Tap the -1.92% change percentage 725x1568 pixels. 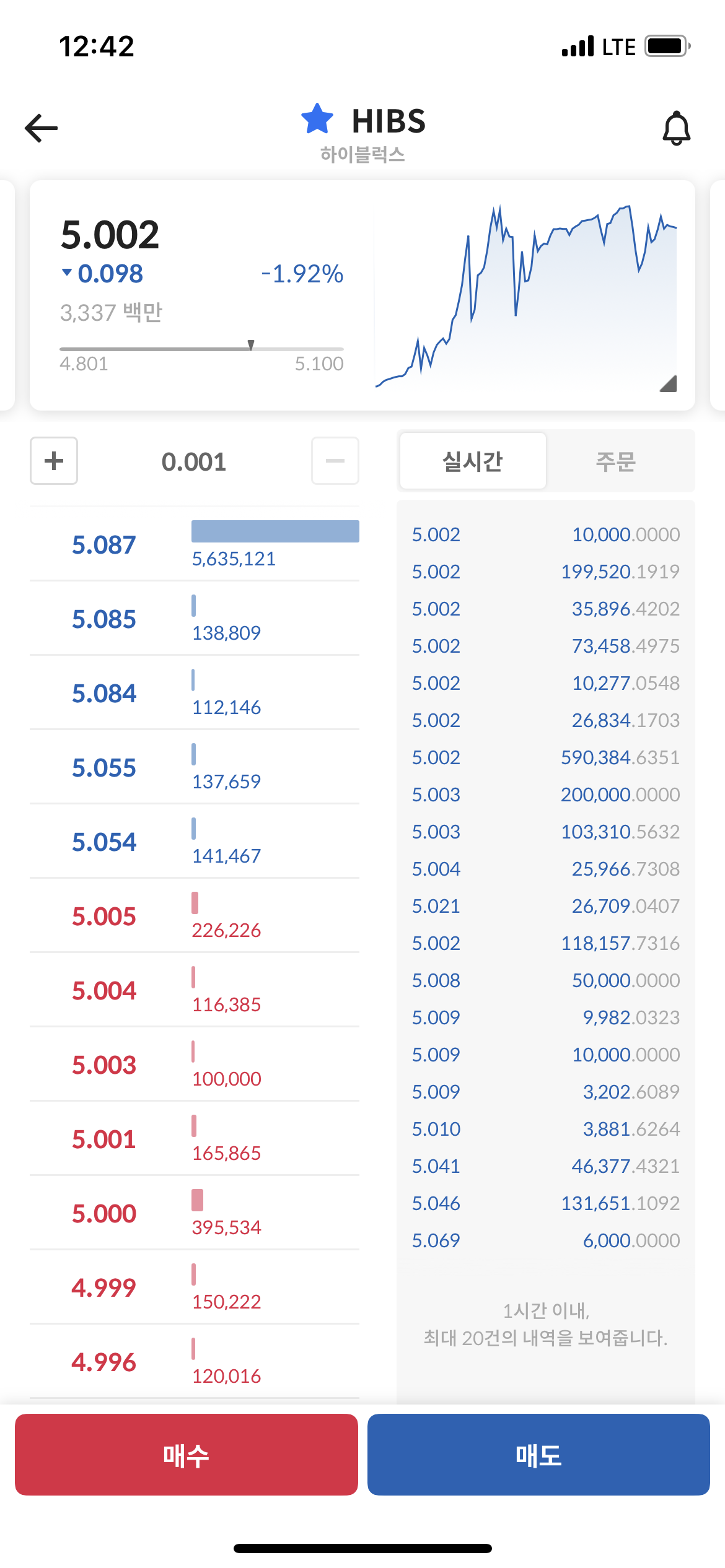pos(302,274)
